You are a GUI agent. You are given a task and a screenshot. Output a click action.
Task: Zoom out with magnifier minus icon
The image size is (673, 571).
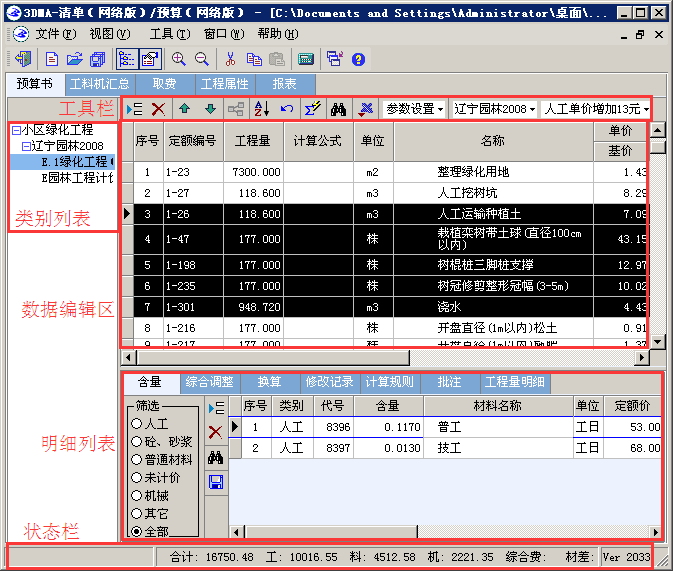201,59
